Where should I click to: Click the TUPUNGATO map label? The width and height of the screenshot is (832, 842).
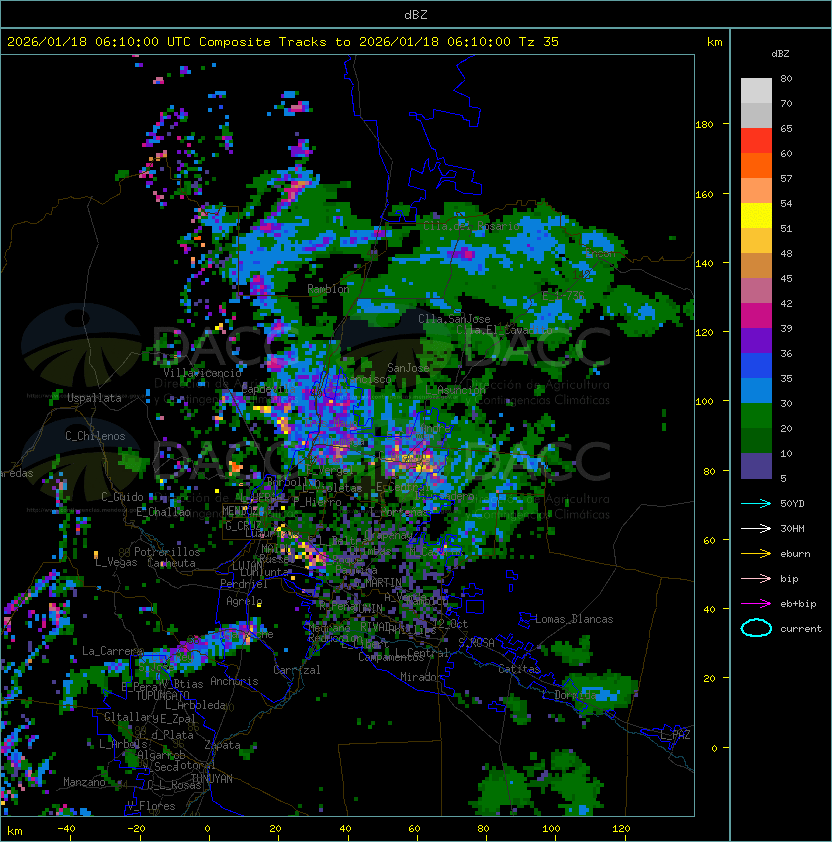(162, 695)
